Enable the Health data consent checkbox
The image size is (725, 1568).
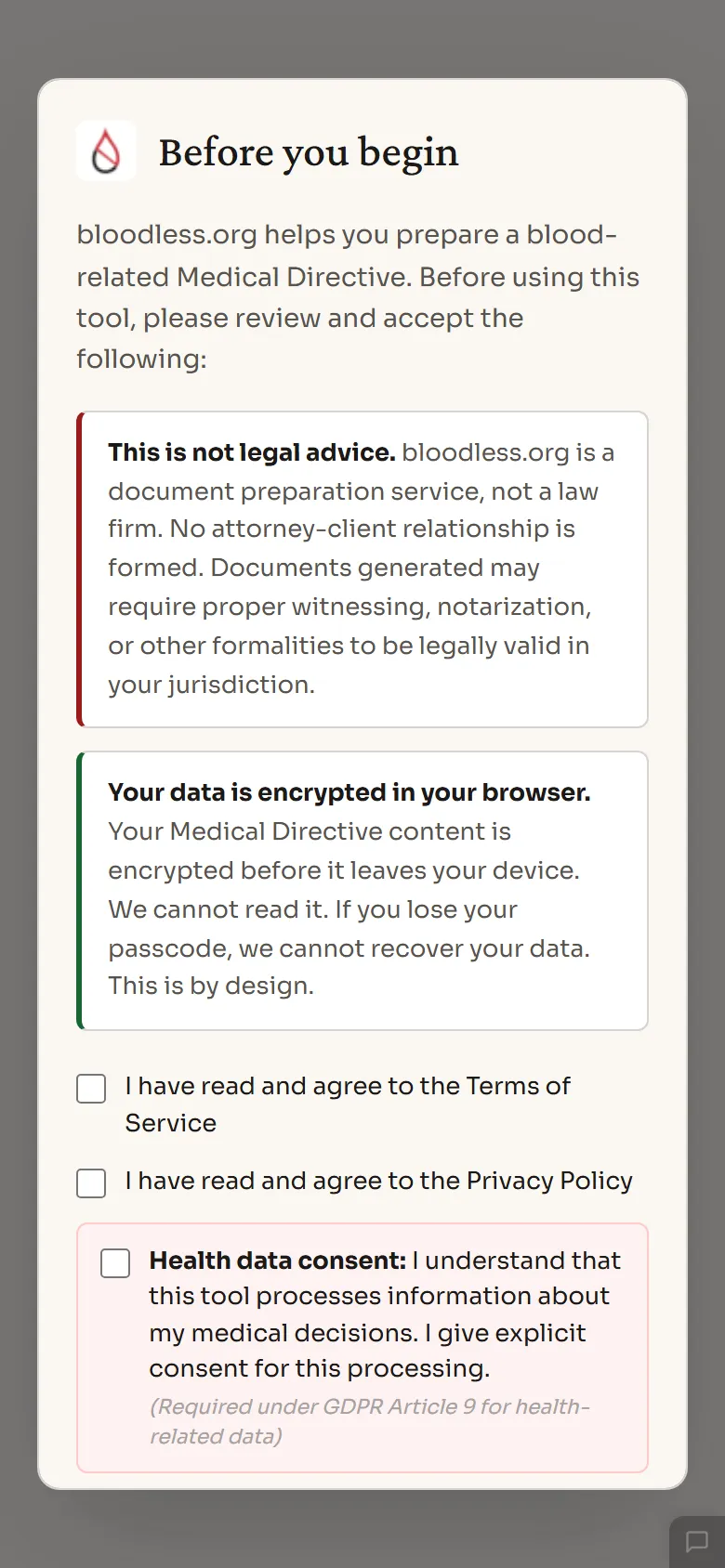115,1263
